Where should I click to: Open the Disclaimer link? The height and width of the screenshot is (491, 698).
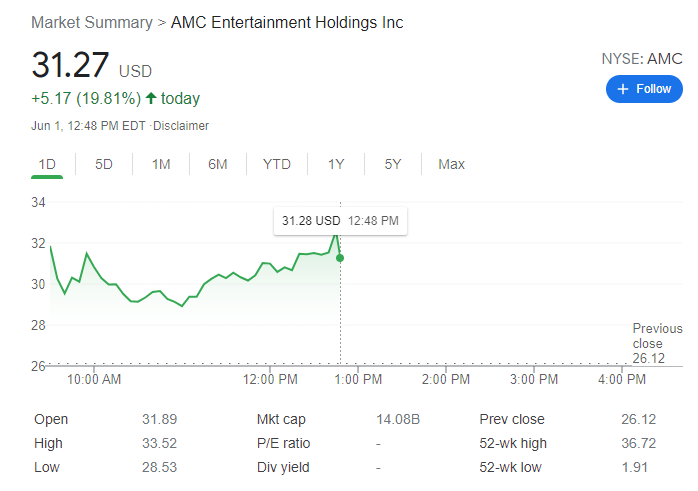coord(181,126)
